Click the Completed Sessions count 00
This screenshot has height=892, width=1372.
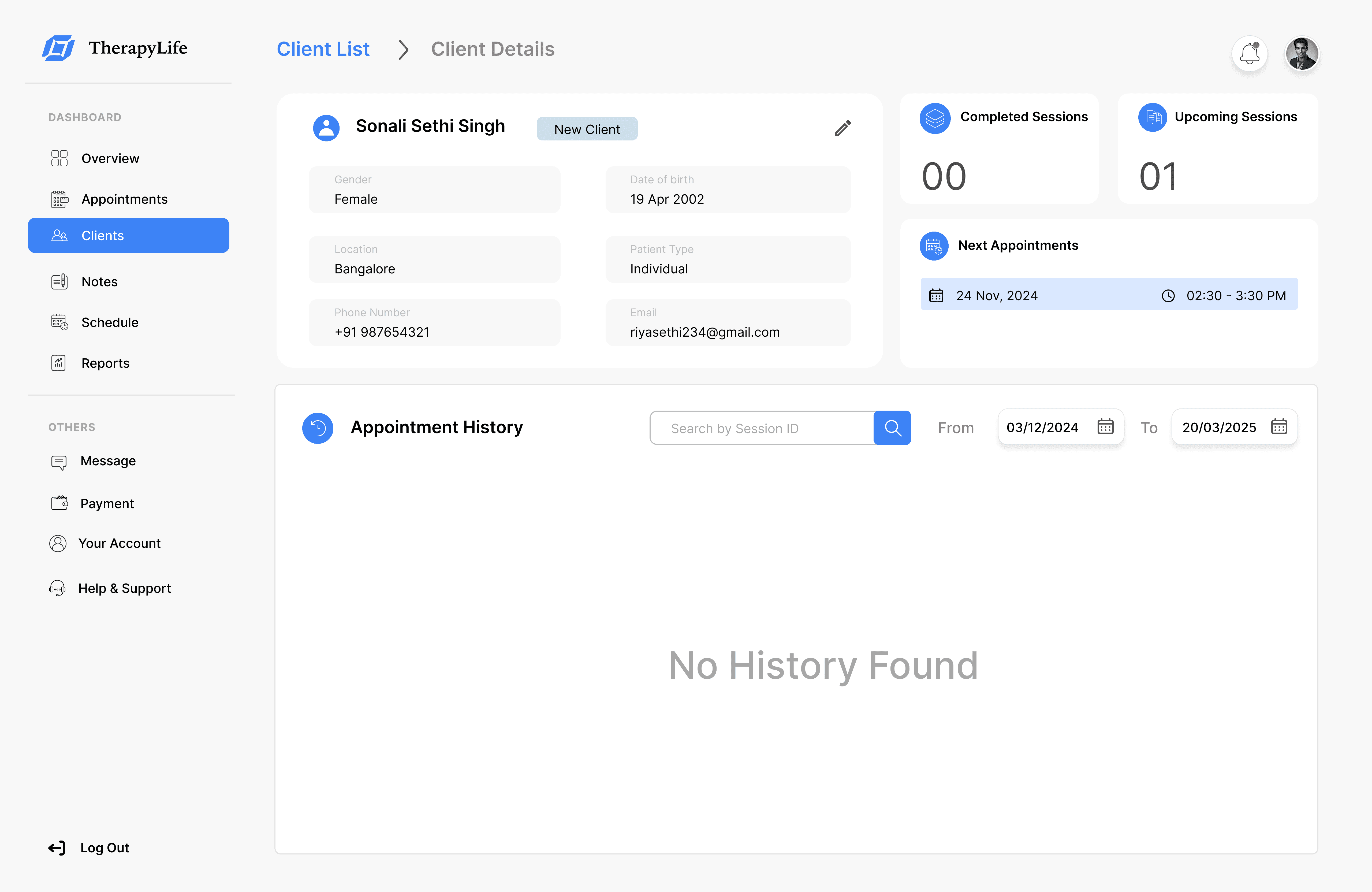[x=944, y=176]
